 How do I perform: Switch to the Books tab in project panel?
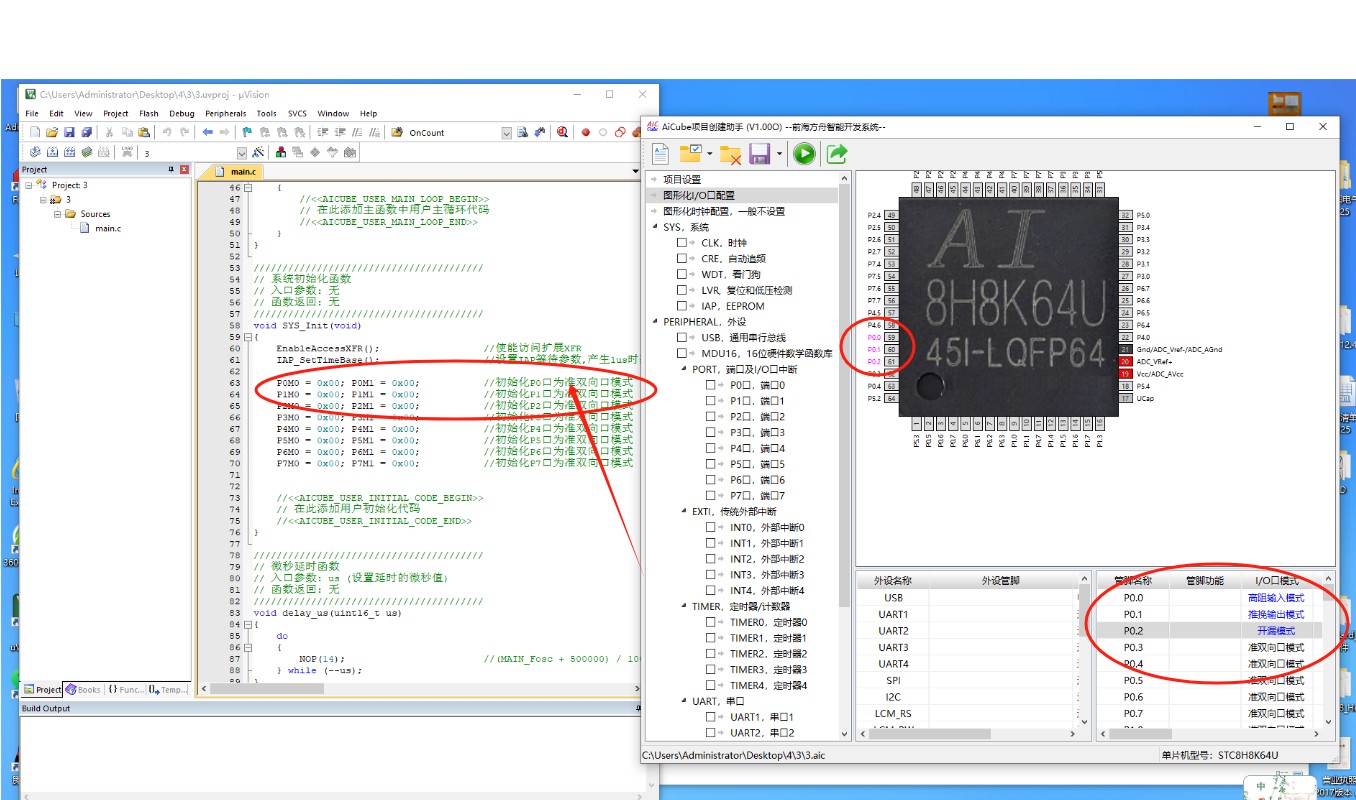click(x=84, y=690)
